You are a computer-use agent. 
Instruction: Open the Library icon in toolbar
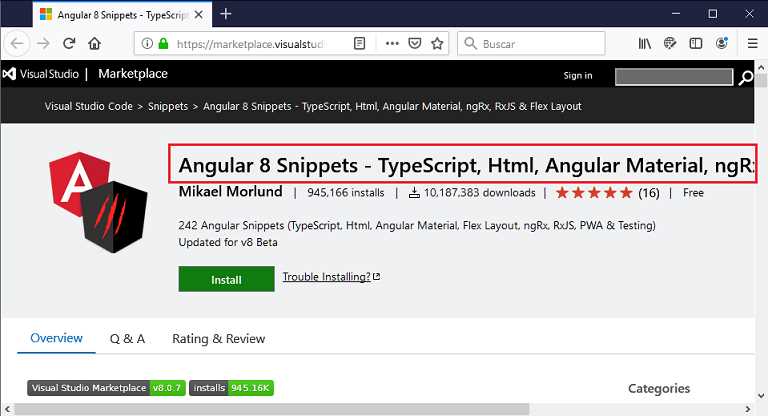click(x=645, y=44)
